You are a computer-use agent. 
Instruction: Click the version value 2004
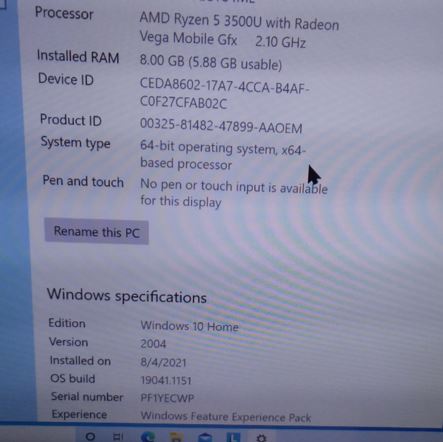coord(153,343)
